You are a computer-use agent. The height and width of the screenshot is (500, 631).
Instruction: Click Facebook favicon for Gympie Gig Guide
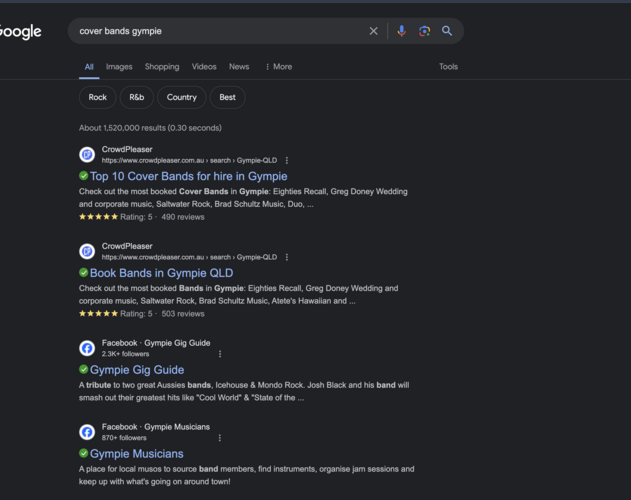pyautogui.click(x=87, y=348)
